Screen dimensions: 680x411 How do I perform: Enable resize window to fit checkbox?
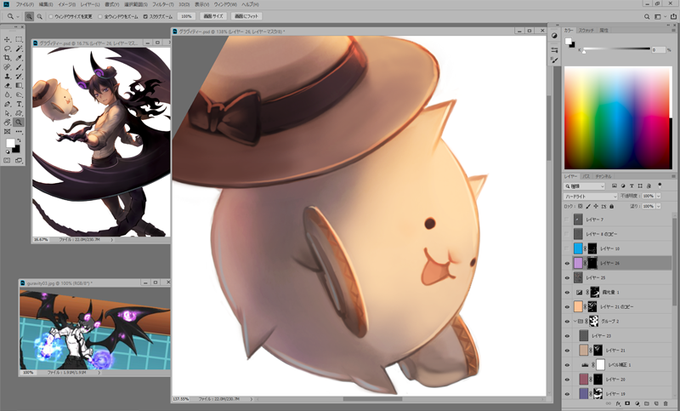tap(51, 16)
